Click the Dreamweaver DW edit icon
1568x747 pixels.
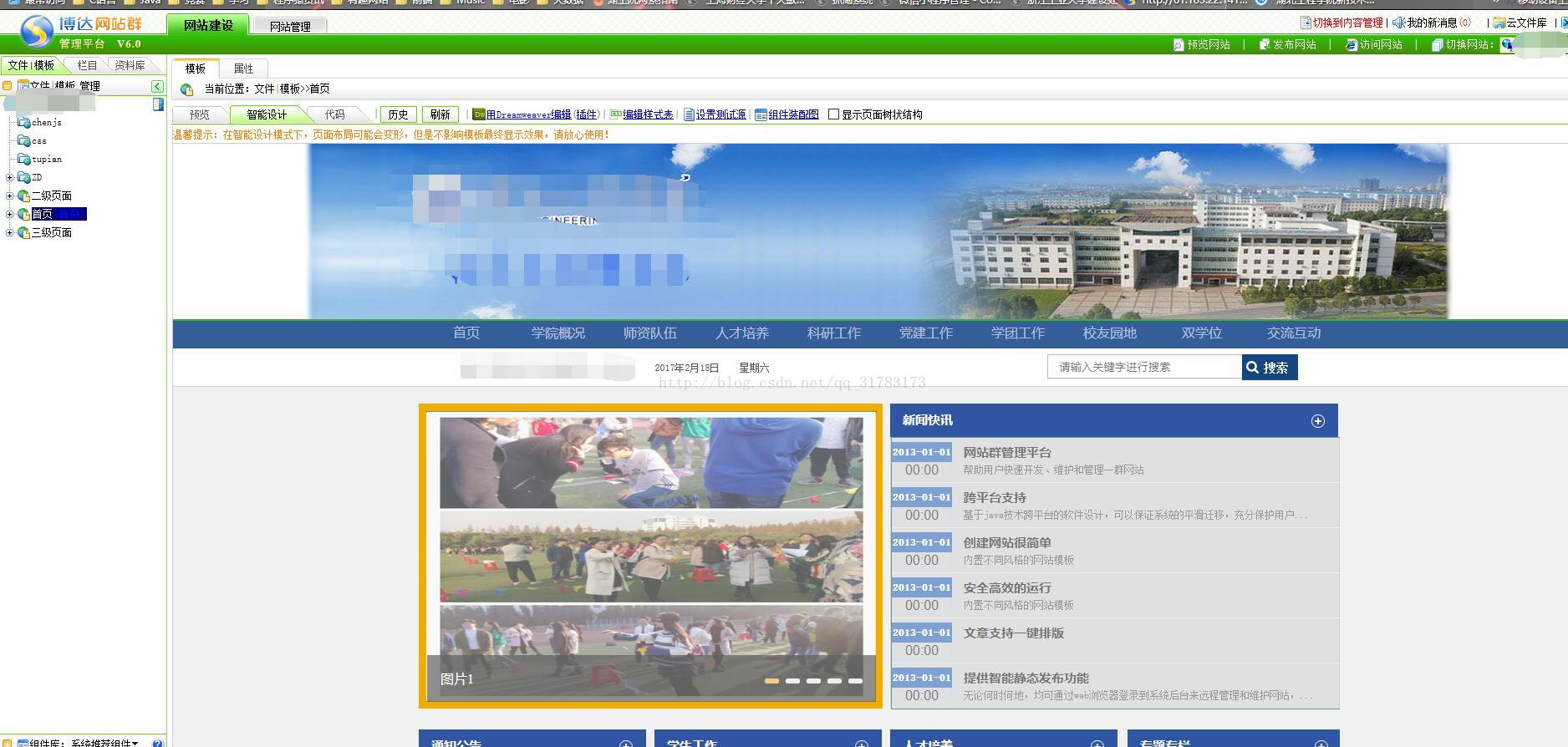[479, 114]
